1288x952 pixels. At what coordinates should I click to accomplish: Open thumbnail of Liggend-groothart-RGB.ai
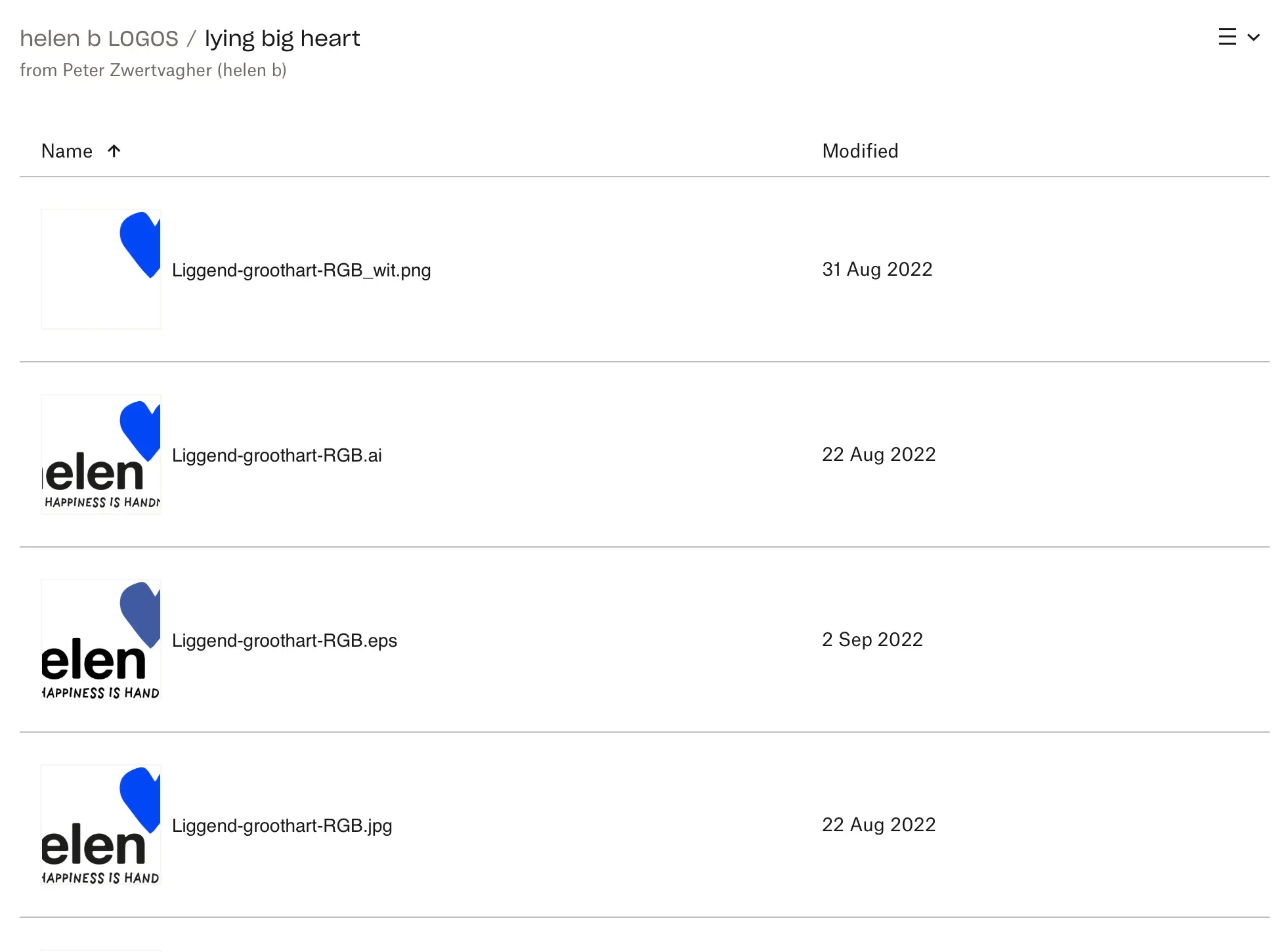click(101, 454)
